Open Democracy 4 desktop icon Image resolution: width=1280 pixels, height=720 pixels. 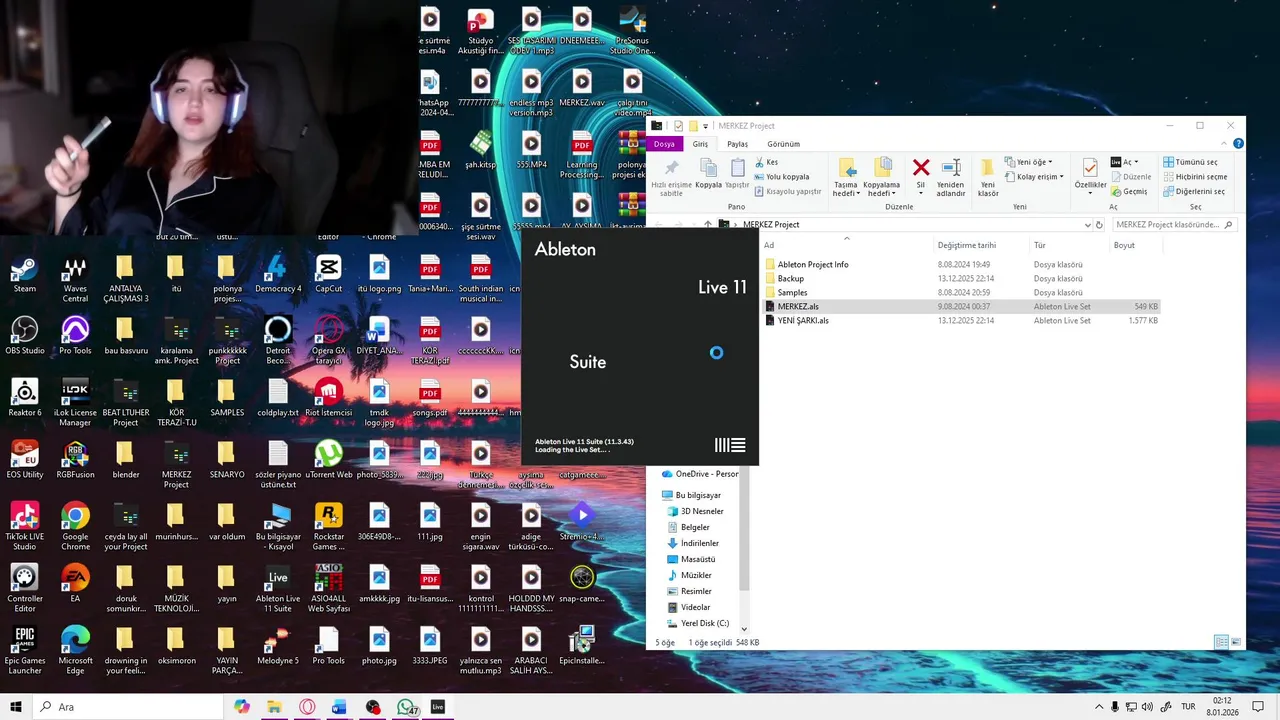pos(278,275)
